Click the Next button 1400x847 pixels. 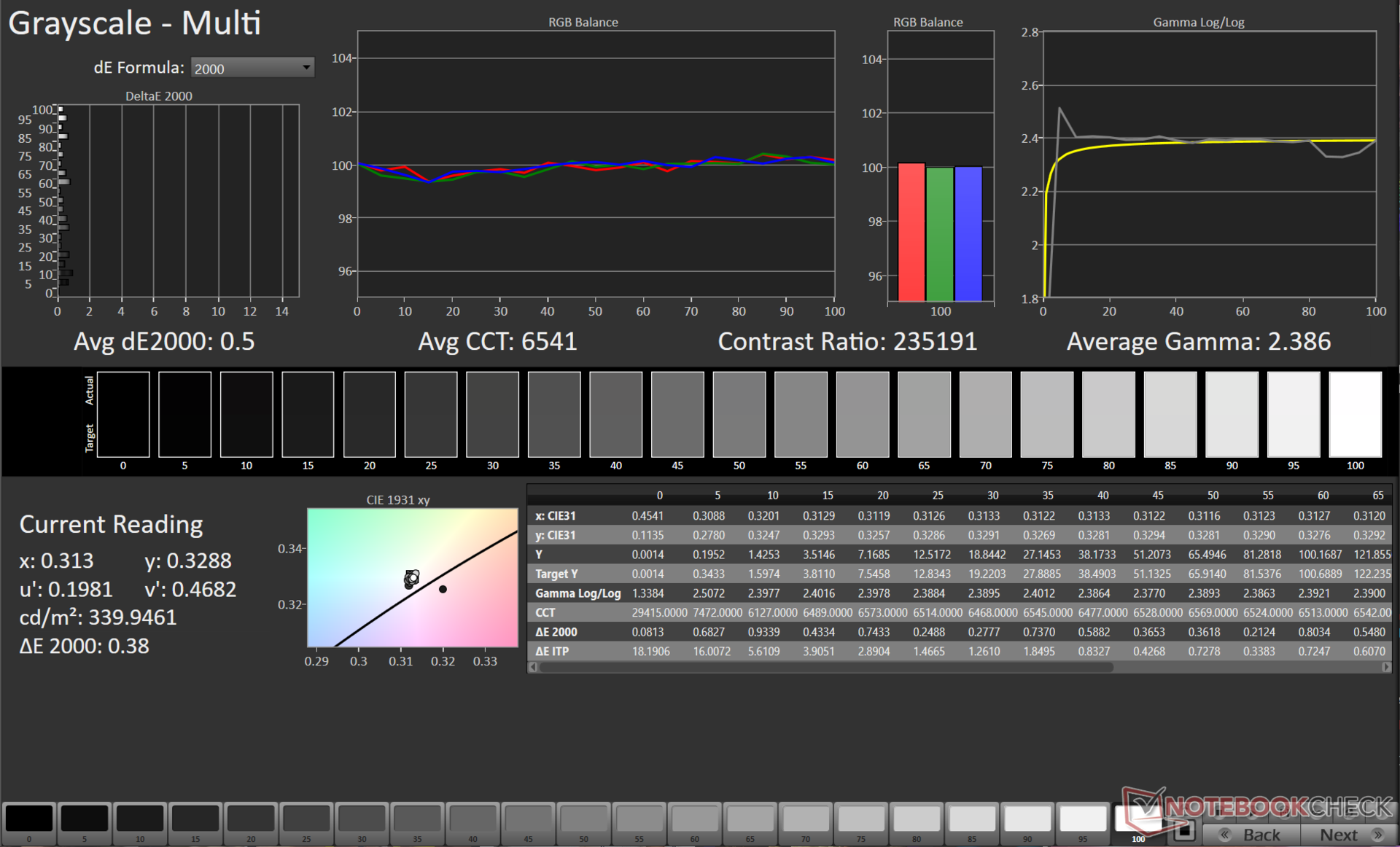coord(1339,835)
